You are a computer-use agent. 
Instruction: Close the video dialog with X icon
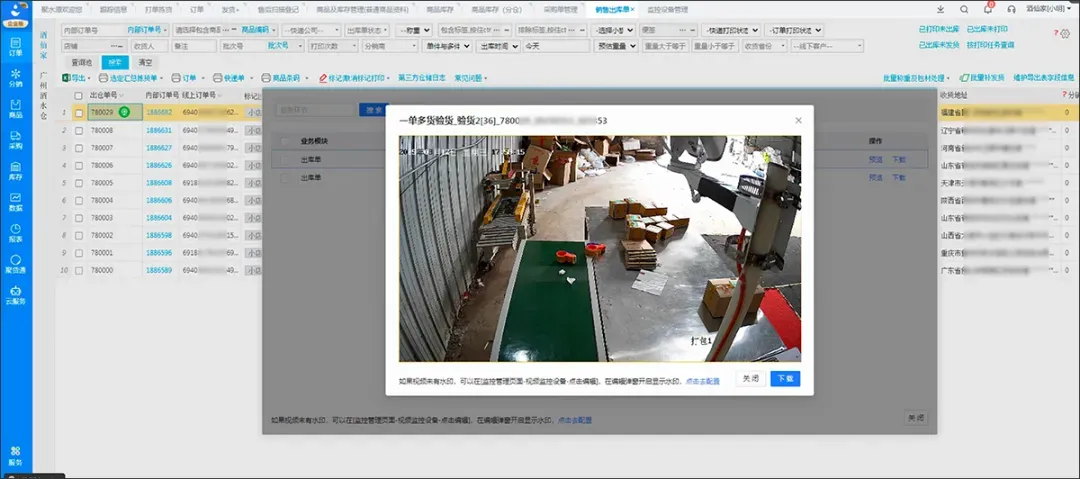[798, 120]
